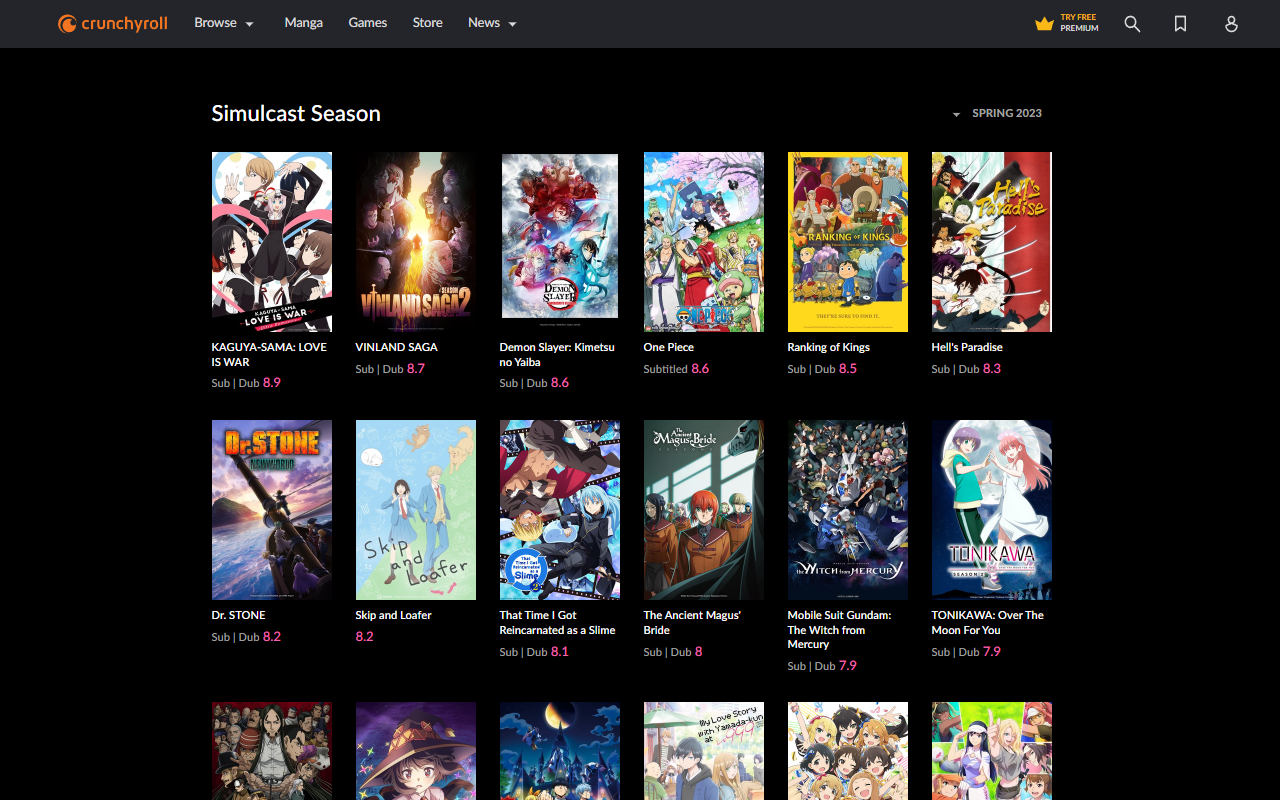The image size is (1280, 800).
Task: Open the Demon Slayer poster
Action: tap(560, 242)
